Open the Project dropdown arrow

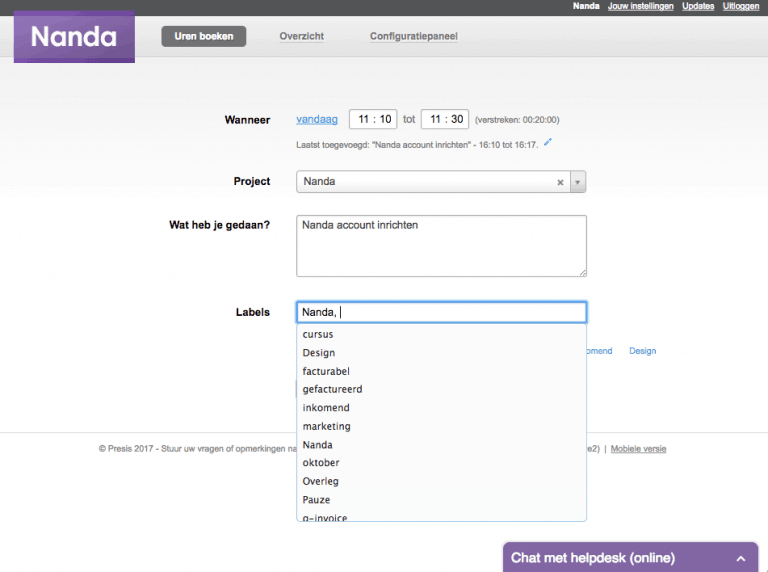(578, 182)
